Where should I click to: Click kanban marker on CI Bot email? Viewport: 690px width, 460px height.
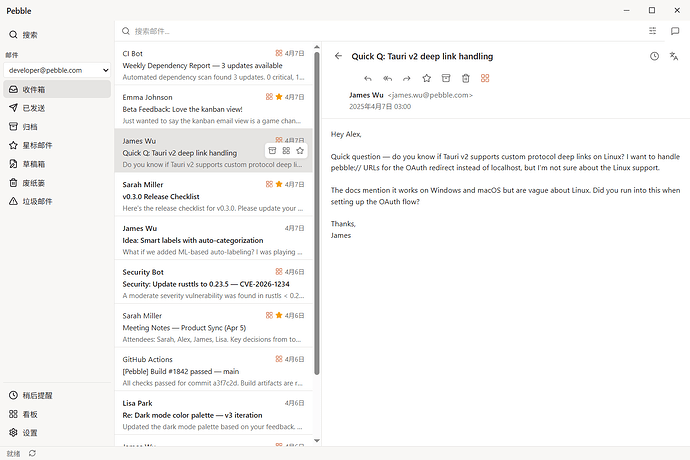coord(279,53)
